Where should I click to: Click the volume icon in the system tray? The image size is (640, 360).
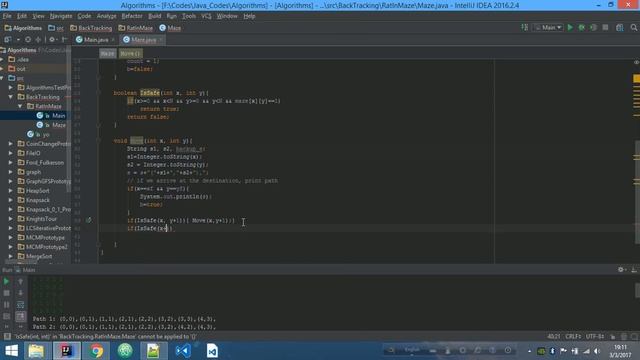point(597,351)
